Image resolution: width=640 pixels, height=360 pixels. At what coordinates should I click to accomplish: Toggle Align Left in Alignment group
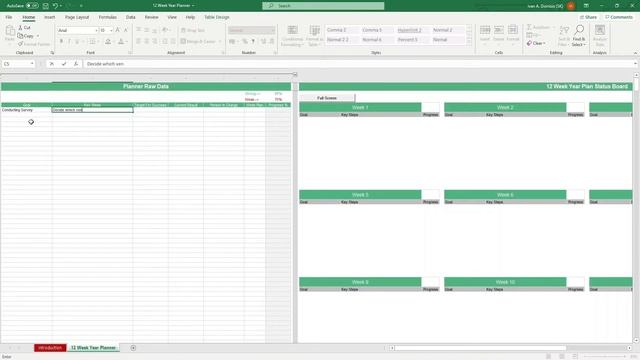(x=138, y=41)
